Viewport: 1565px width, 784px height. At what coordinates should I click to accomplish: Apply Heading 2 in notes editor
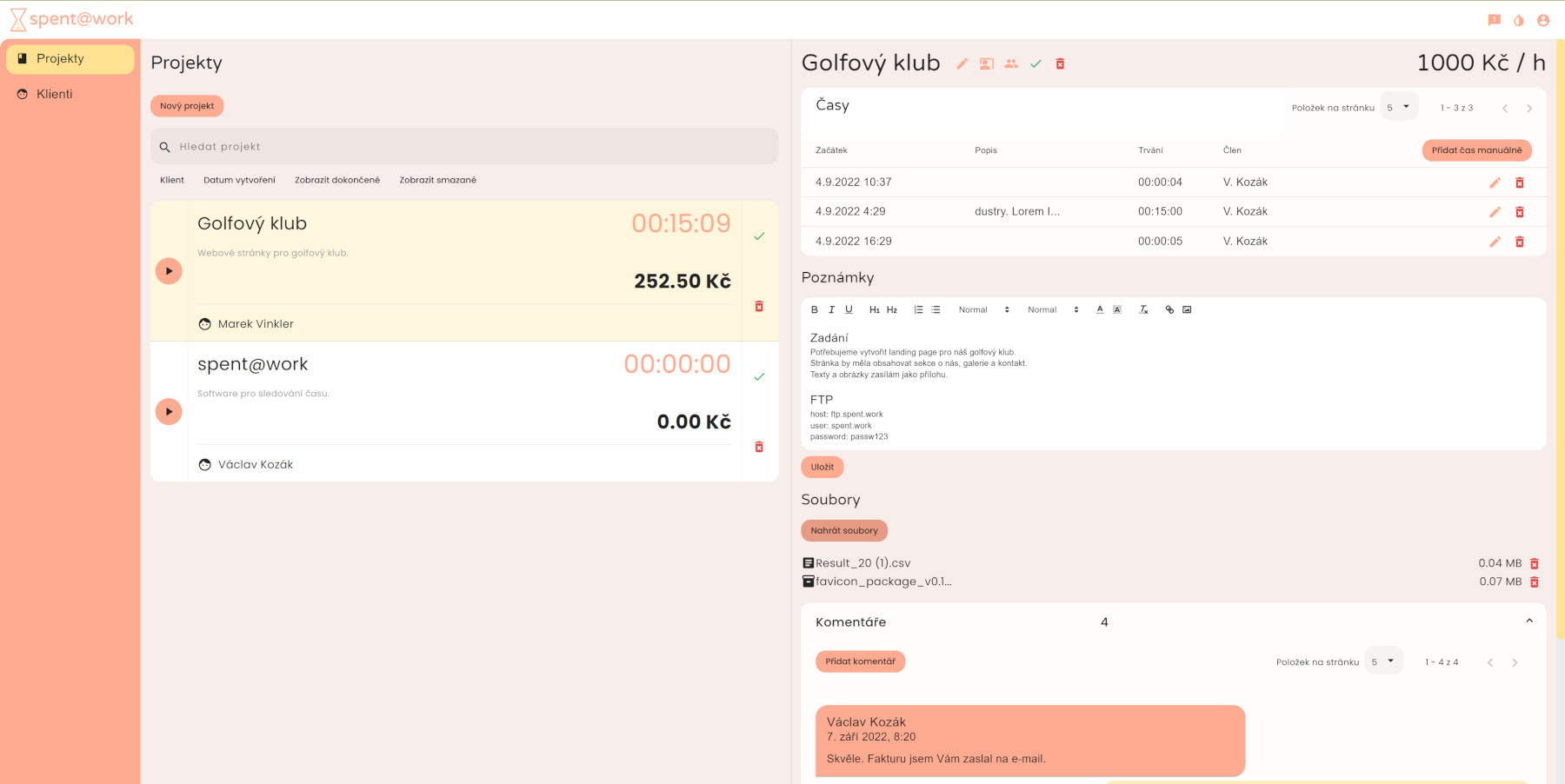pyautogui.click(x=892, y=309)
